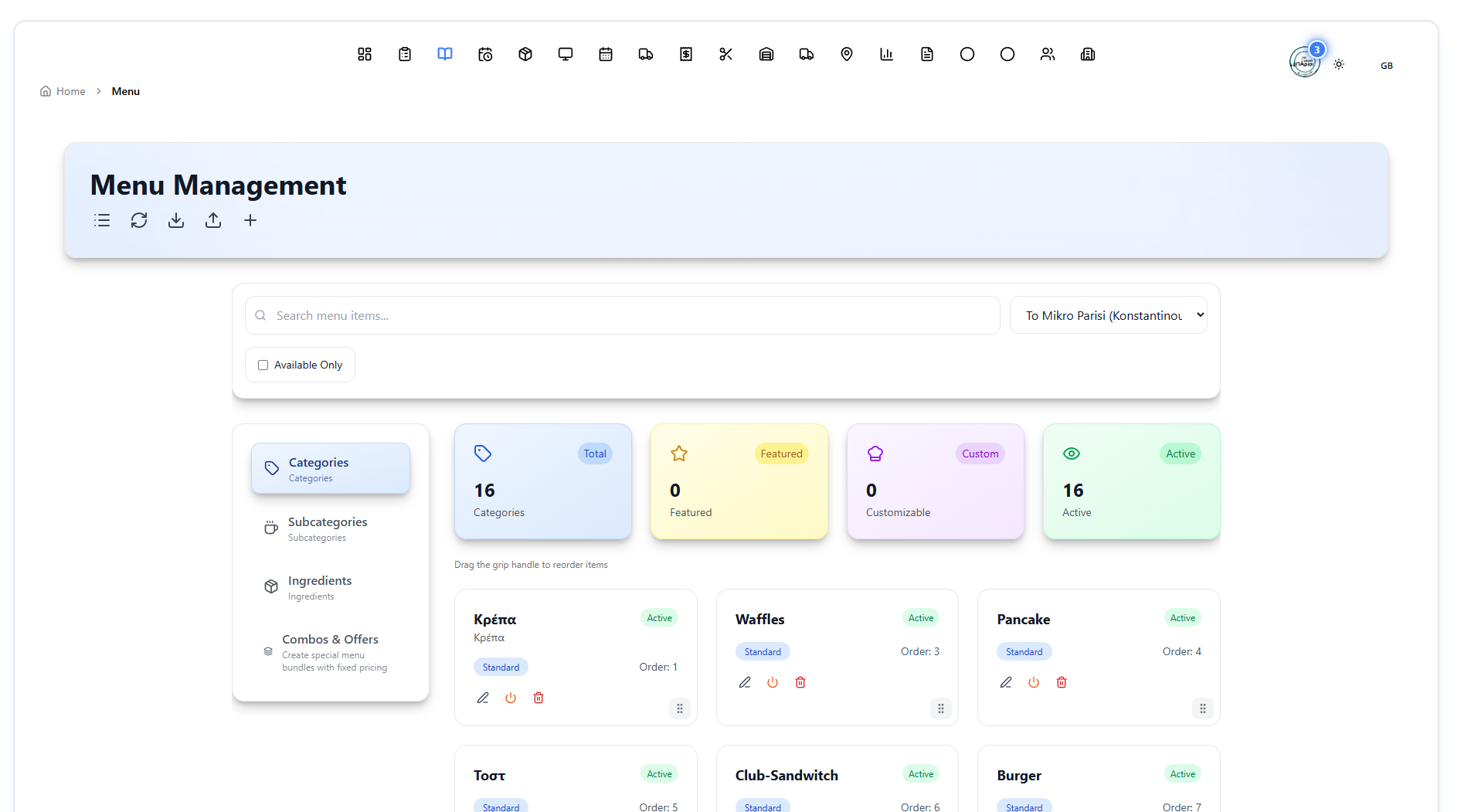The image size is (1461, 812).
Task: Open the delivery truck icon in top navigation
Action: click(645, 54)
